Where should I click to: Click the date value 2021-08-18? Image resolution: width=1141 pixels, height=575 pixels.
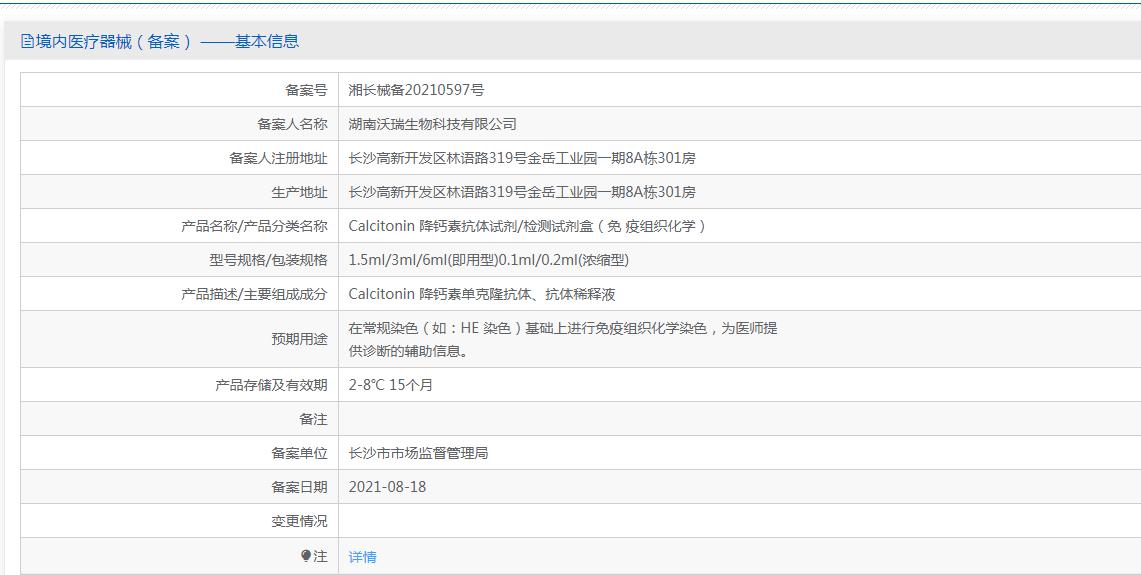pyautogui.click(x=387, y=487)
